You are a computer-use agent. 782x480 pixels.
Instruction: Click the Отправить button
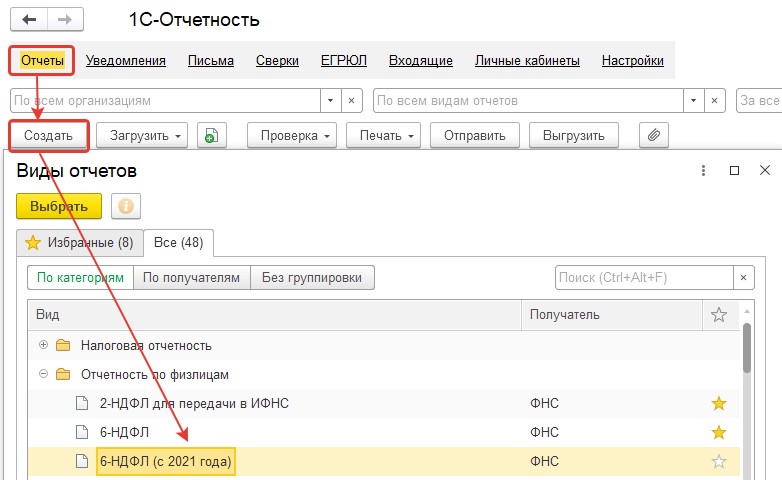(475, 136)
